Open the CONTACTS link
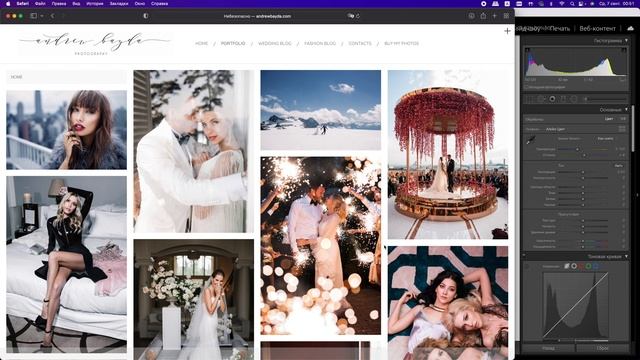The height and width of the screenshot is (360, 640). tap(360, 43)
